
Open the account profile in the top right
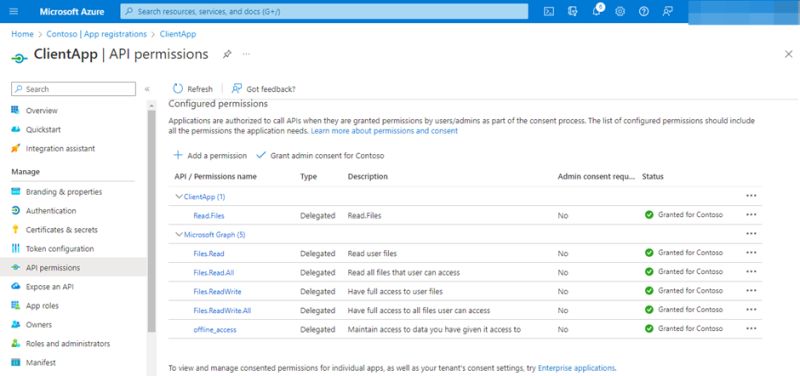(743, 11)
